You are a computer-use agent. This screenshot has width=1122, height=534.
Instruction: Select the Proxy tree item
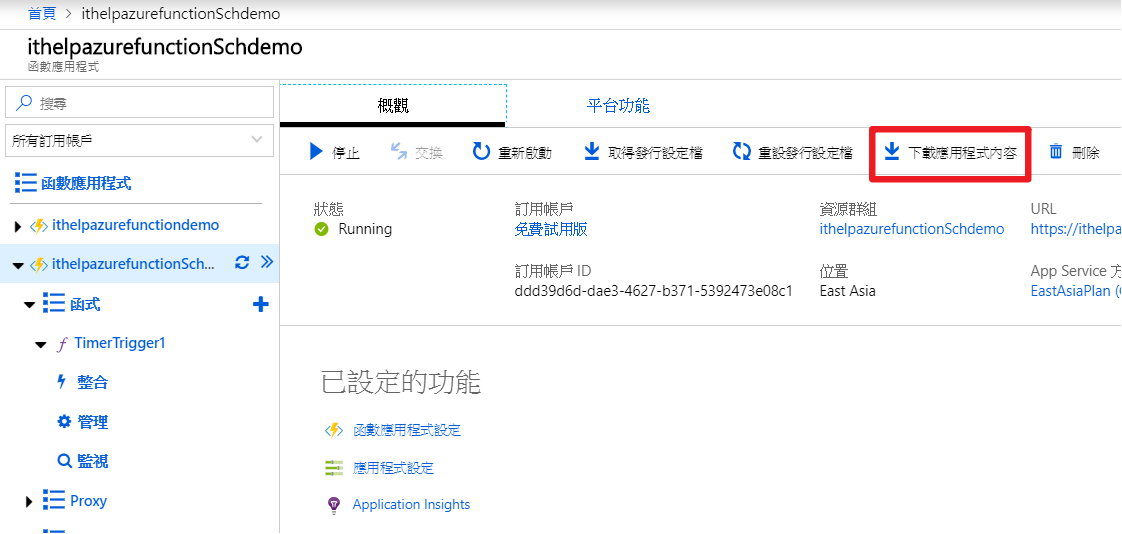[x=89, y=500]
